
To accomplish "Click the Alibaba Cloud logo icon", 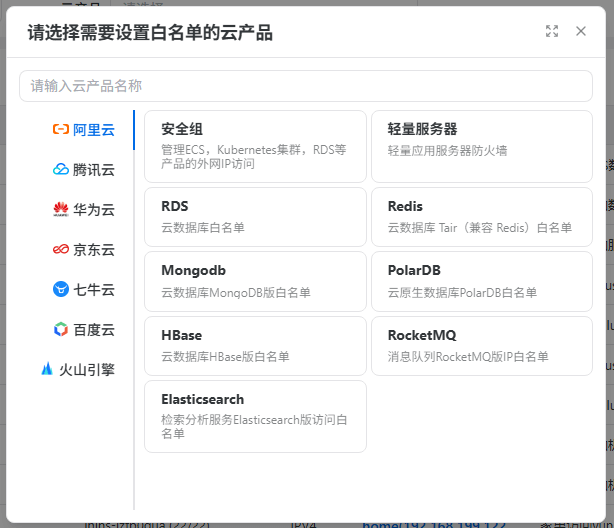I will tap(61, 130).
